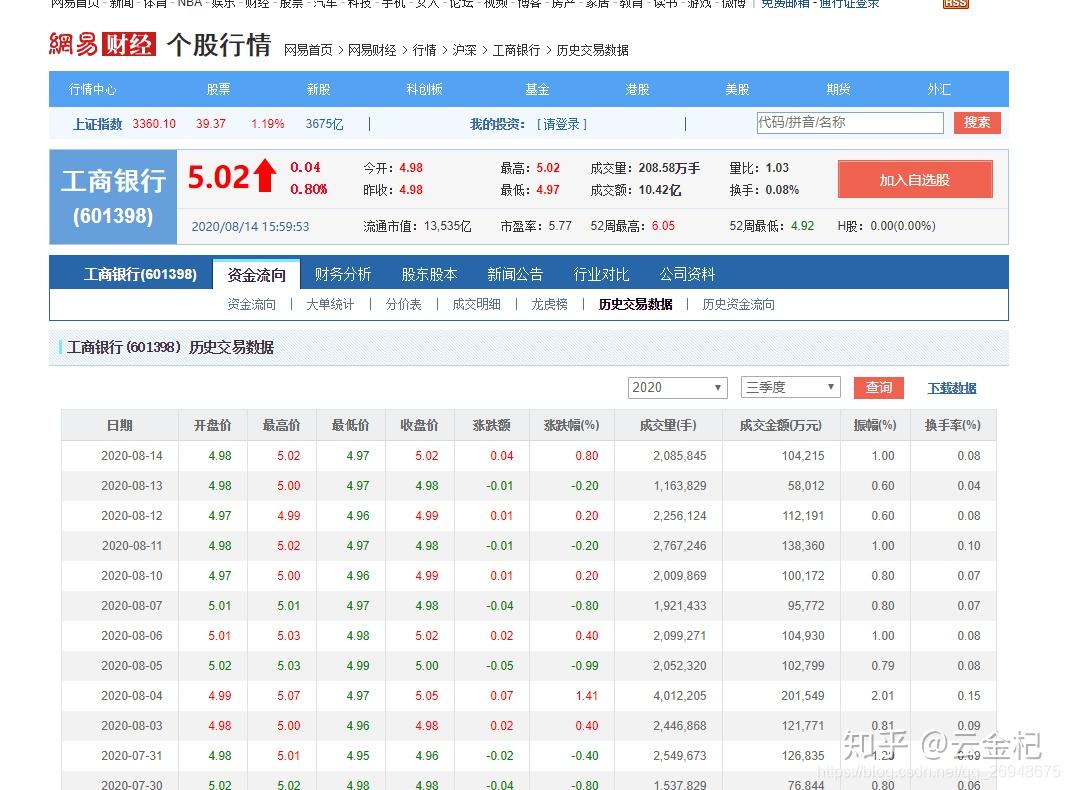Image resolution: width=1070 pixels, height=790 pixels.
Task: Open the 2020 year dropdown
Action: (x=677, y=387)
